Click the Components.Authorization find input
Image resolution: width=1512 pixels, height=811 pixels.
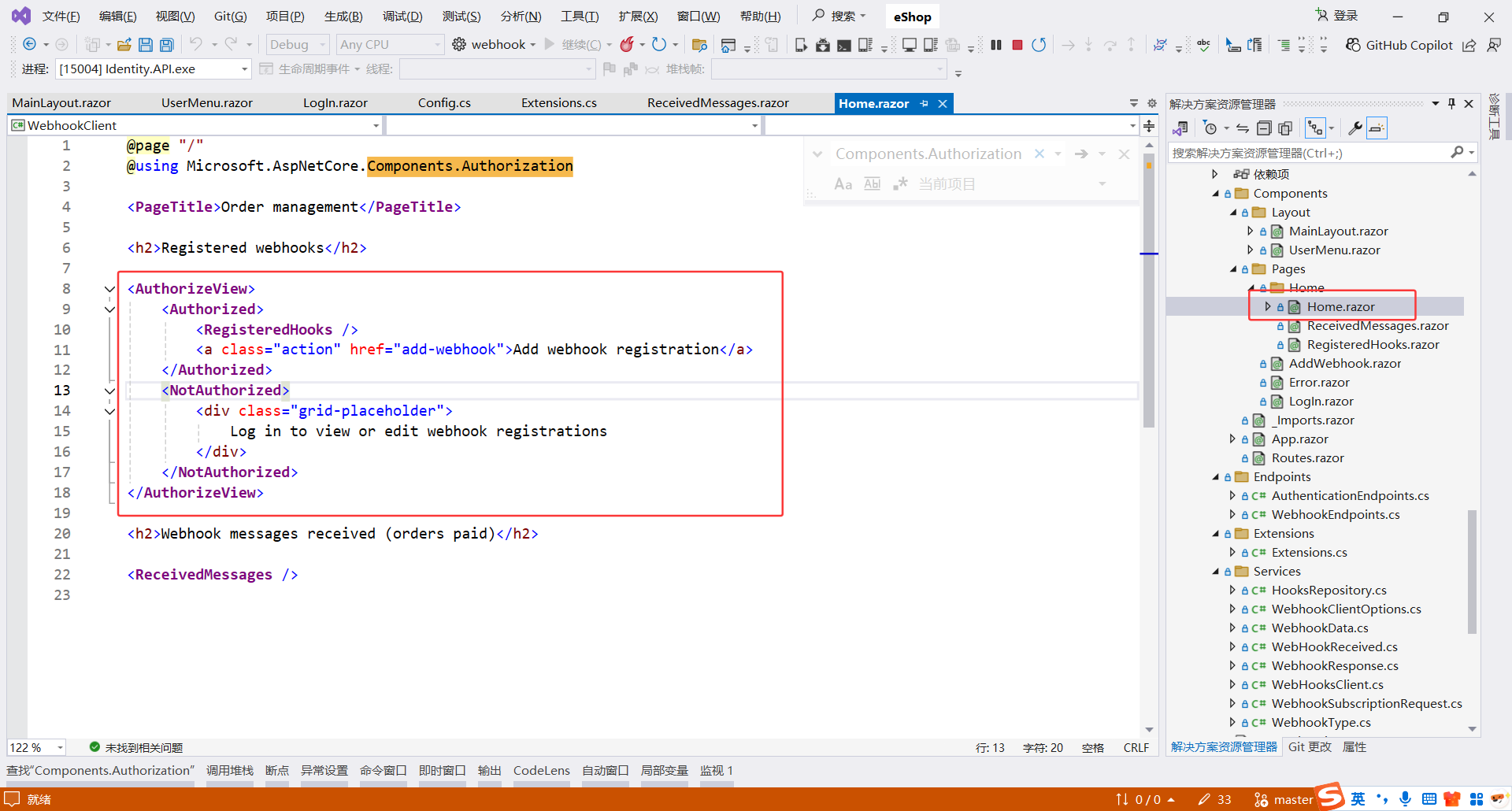pos(928,154)
